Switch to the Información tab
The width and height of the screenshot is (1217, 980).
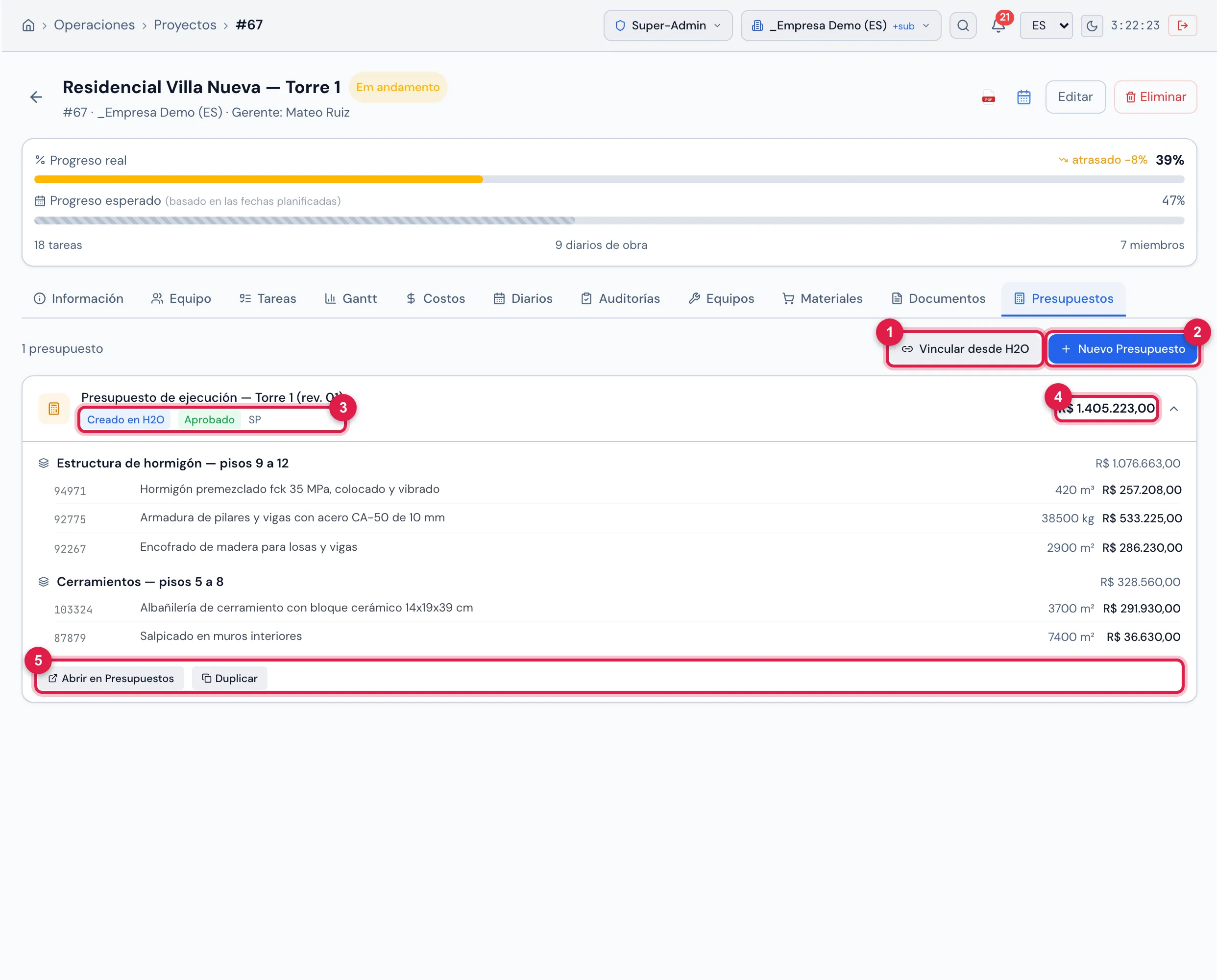[x=79, y=298]
